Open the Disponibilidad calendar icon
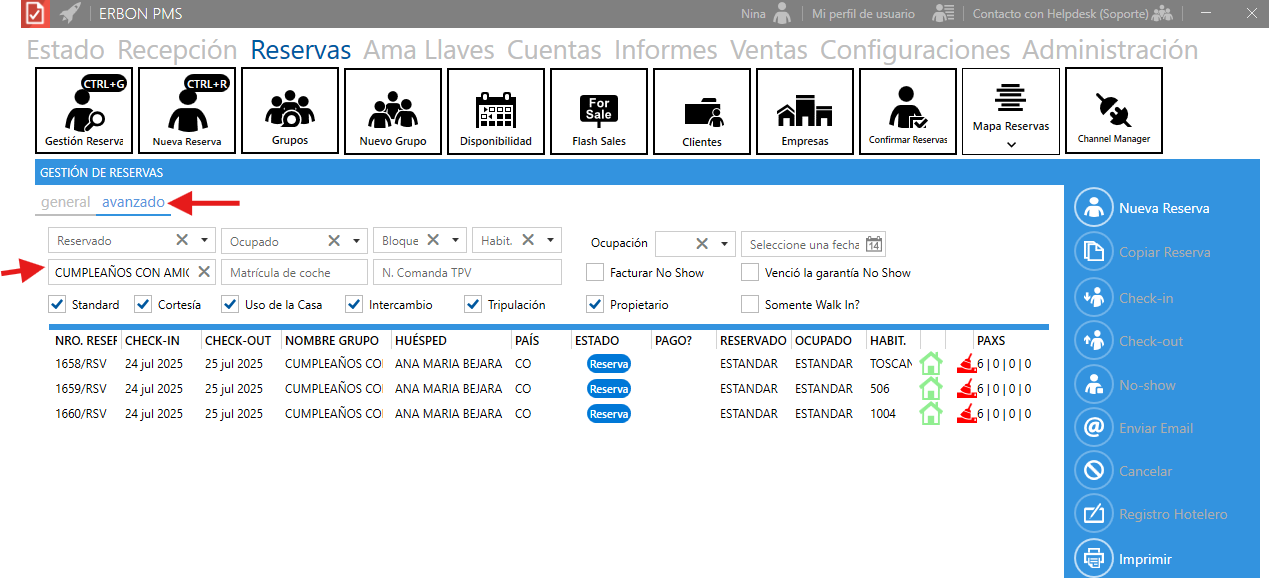 click(495, 111)
